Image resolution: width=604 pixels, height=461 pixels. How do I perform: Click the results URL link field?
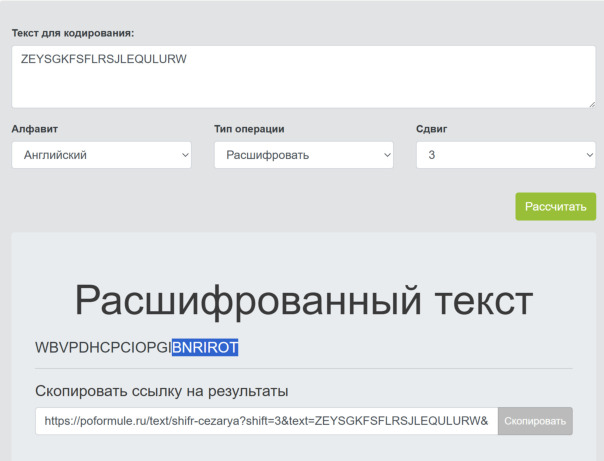pyautogui.click(x=266, y=421)
